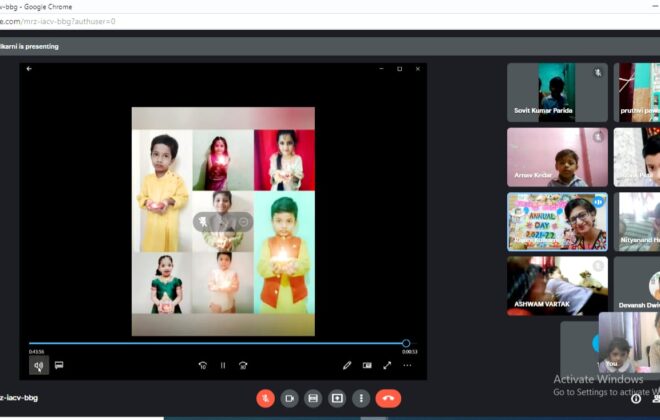The width and height of the screenshot is (660, 420).
Task: Turn on captions in Meet toolbar
Action: pyautogui.click(x=313, y=398)
